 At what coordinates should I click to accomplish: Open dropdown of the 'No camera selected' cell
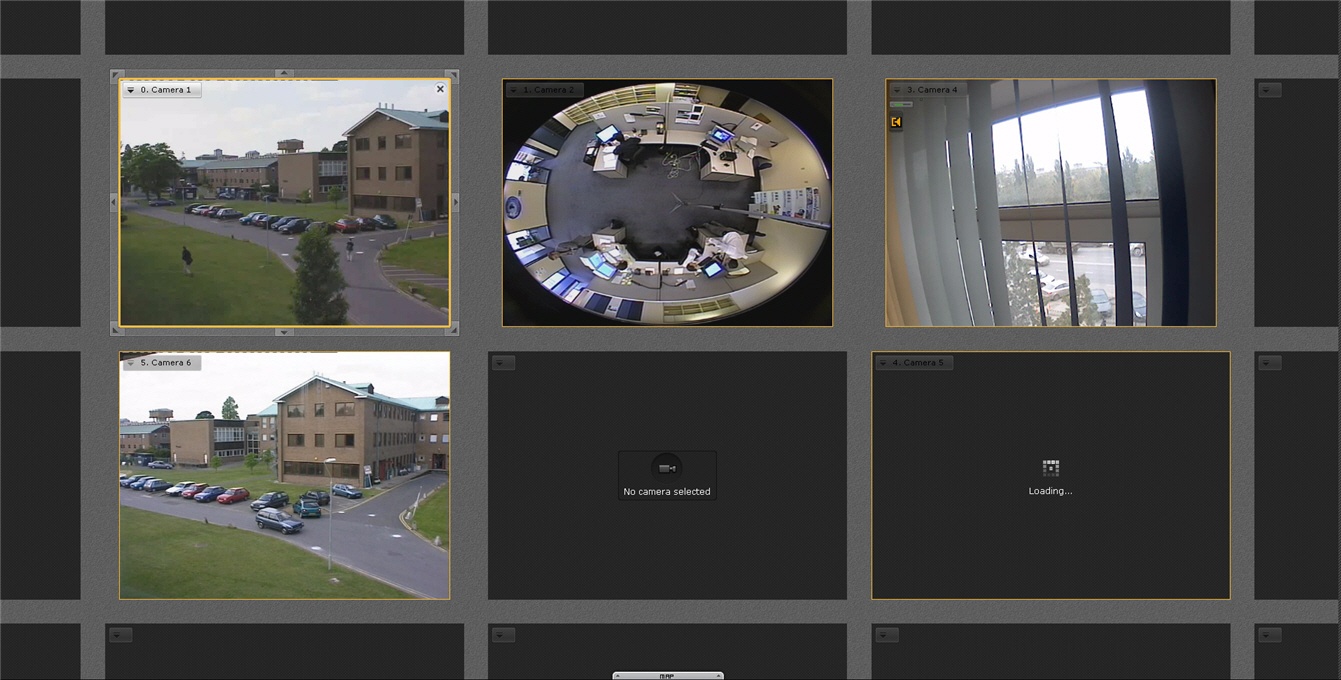pos(504,363)
